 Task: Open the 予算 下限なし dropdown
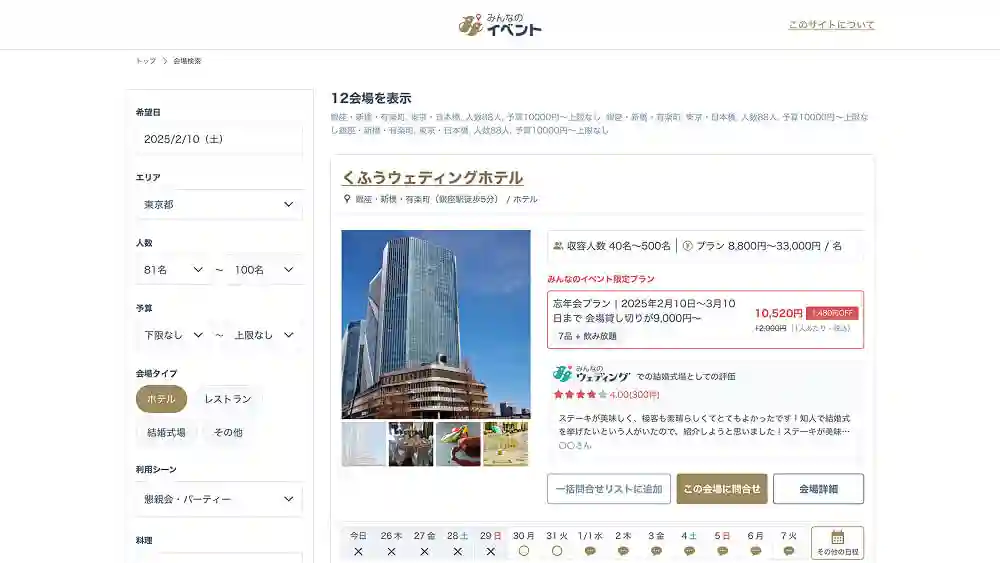[x=173, y=335]
